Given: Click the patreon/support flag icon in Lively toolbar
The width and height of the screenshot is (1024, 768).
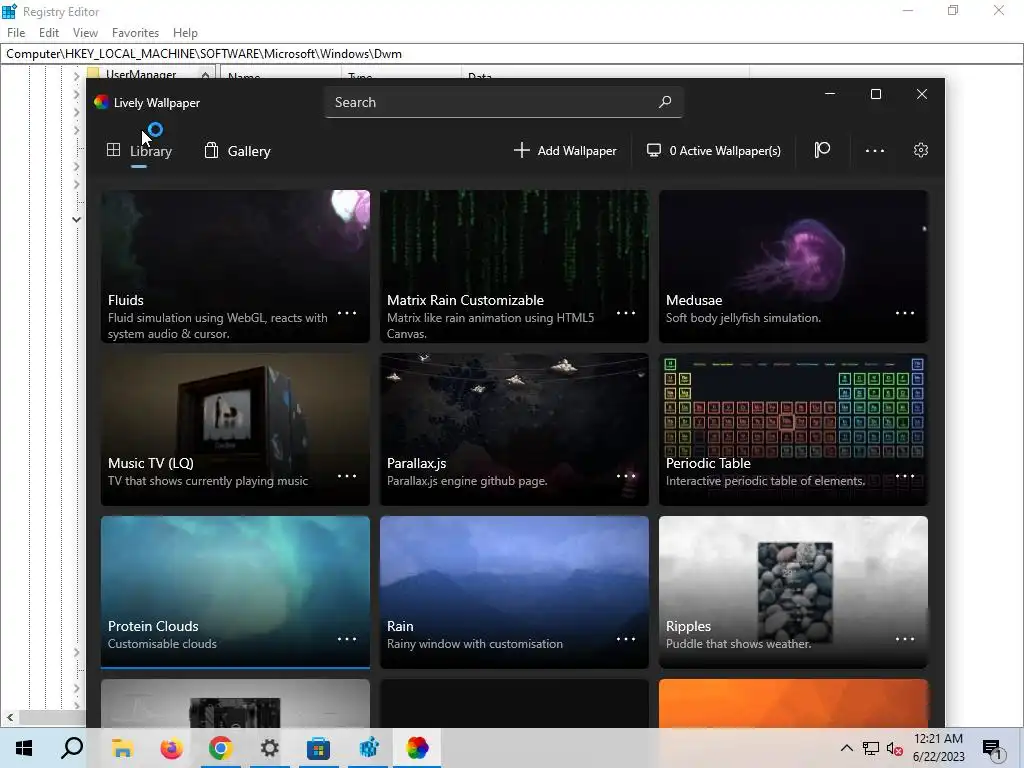Looking at the screenshot, I should [x=822, y=150].
